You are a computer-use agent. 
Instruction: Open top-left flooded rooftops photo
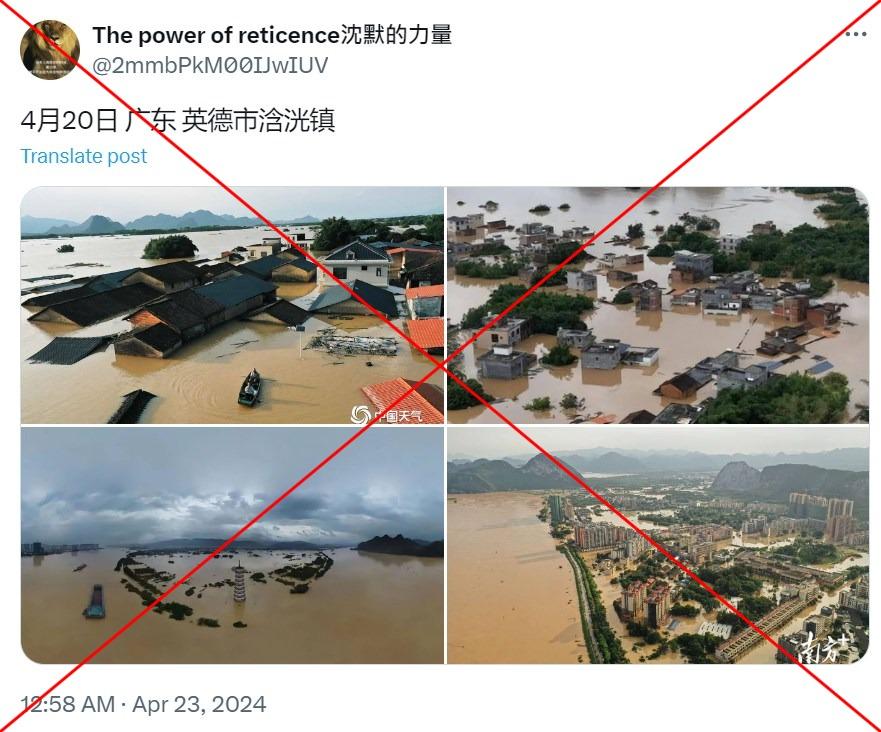[232, 305]
